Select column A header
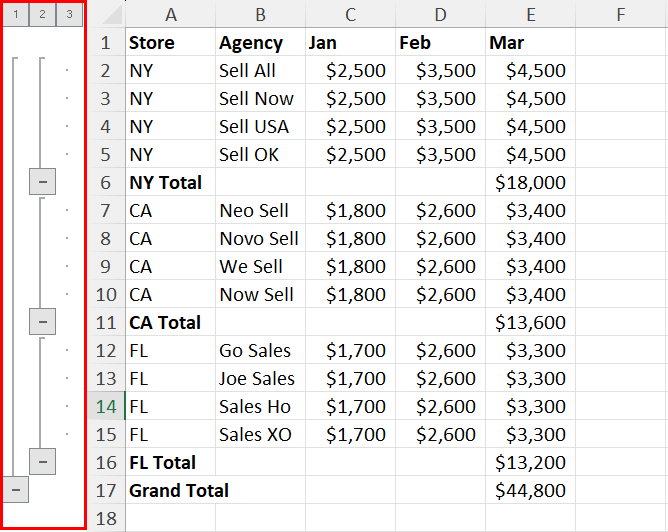Screen dimensions: 668x532 pos(170,14)
